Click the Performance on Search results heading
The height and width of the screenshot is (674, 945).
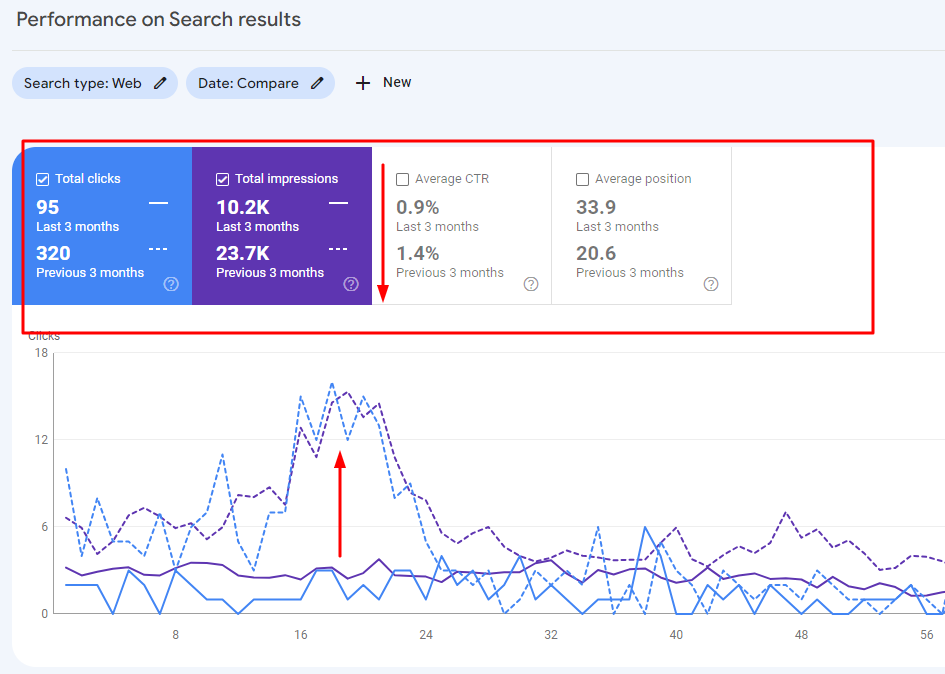(159, 19)
